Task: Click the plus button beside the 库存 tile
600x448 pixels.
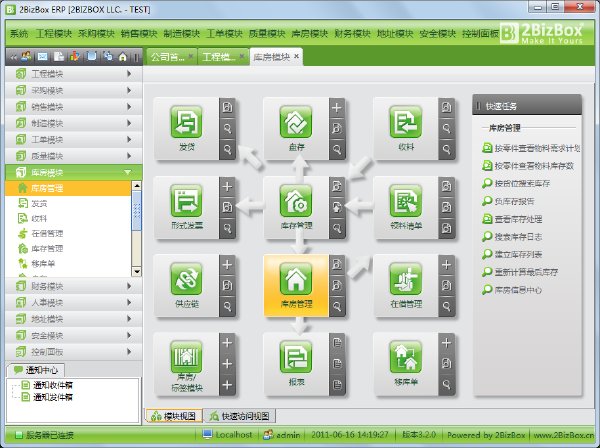Action: 337,108
